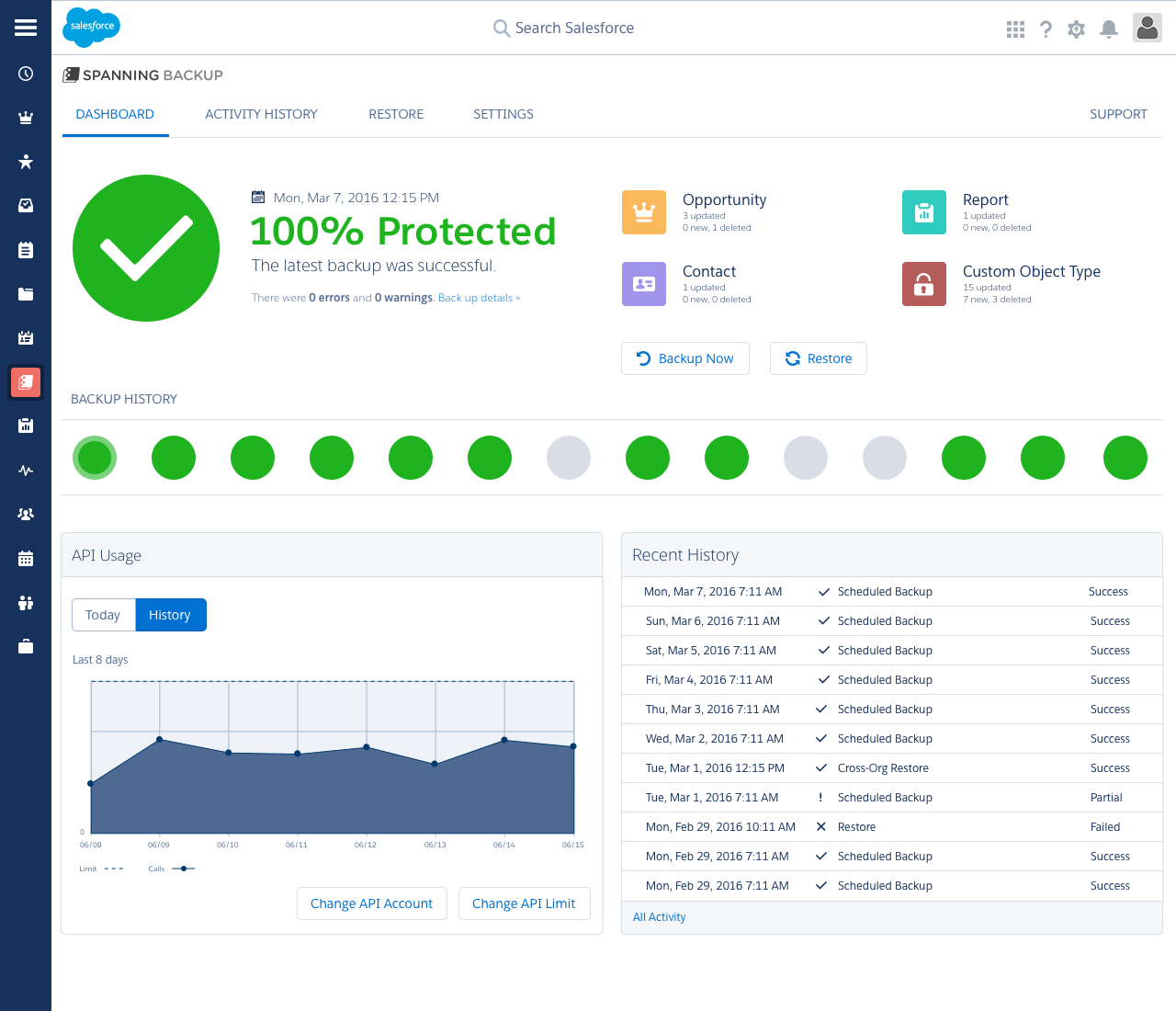This screenshot has height=1011, width=1176.
Task: Open the app launcher grid icon
Action: 1015,29
